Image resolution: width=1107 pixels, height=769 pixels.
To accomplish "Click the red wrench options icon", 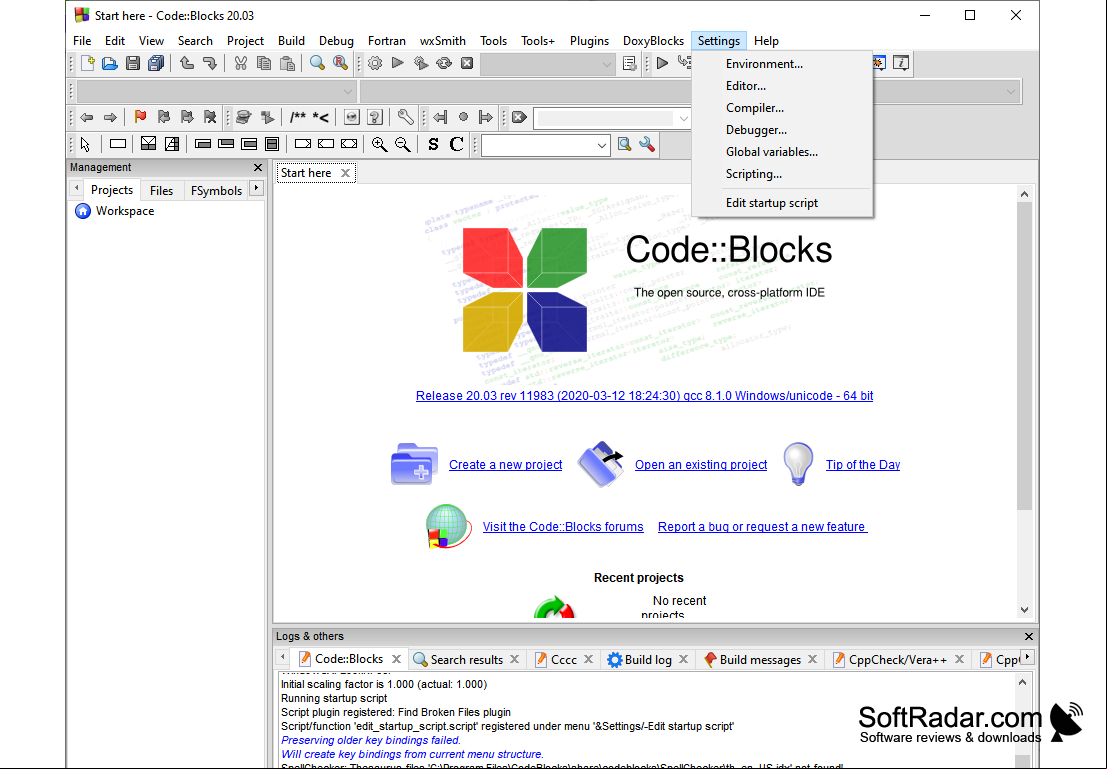I will click(647, 145).
